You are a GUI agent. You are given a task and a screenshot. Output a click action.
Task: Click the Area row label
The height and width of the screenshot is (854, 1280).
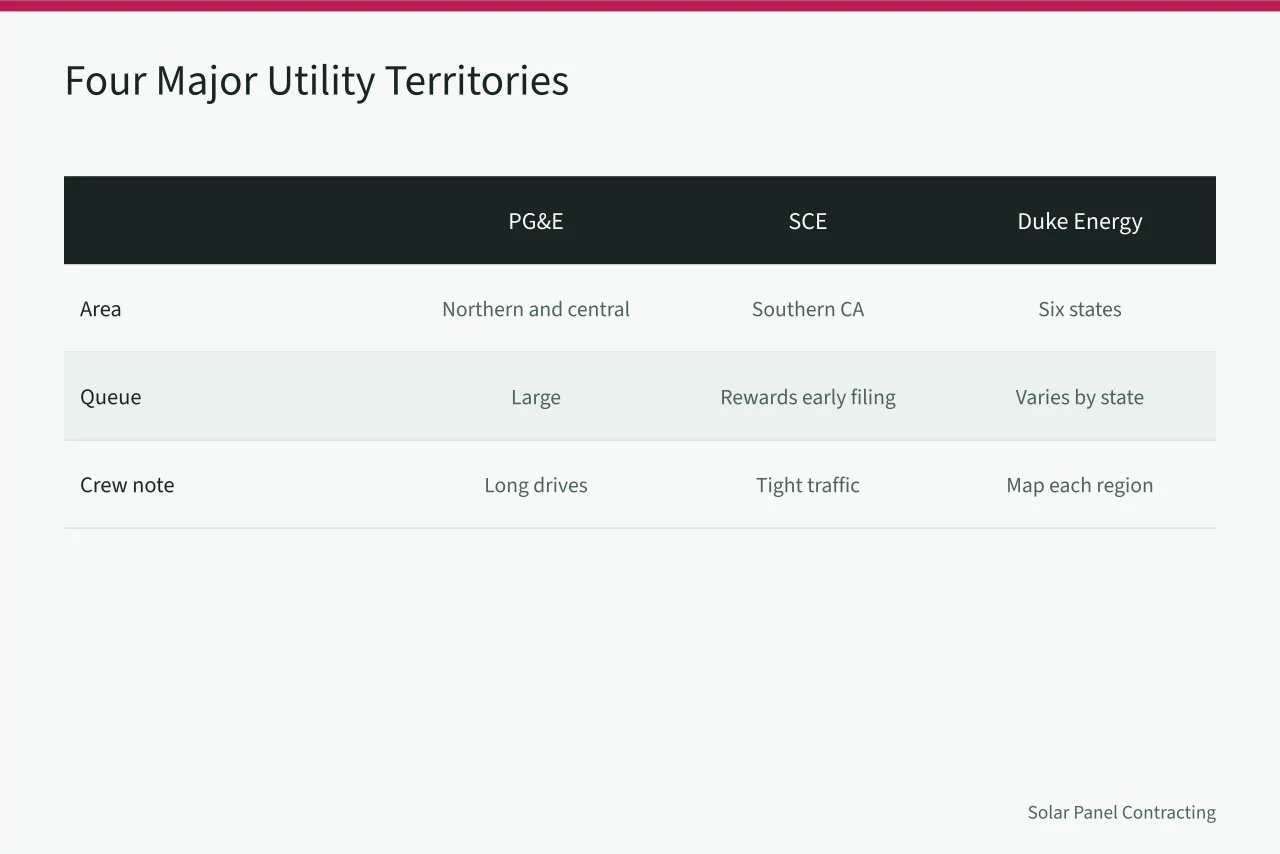pyautogui.click(x=101, y=309)
